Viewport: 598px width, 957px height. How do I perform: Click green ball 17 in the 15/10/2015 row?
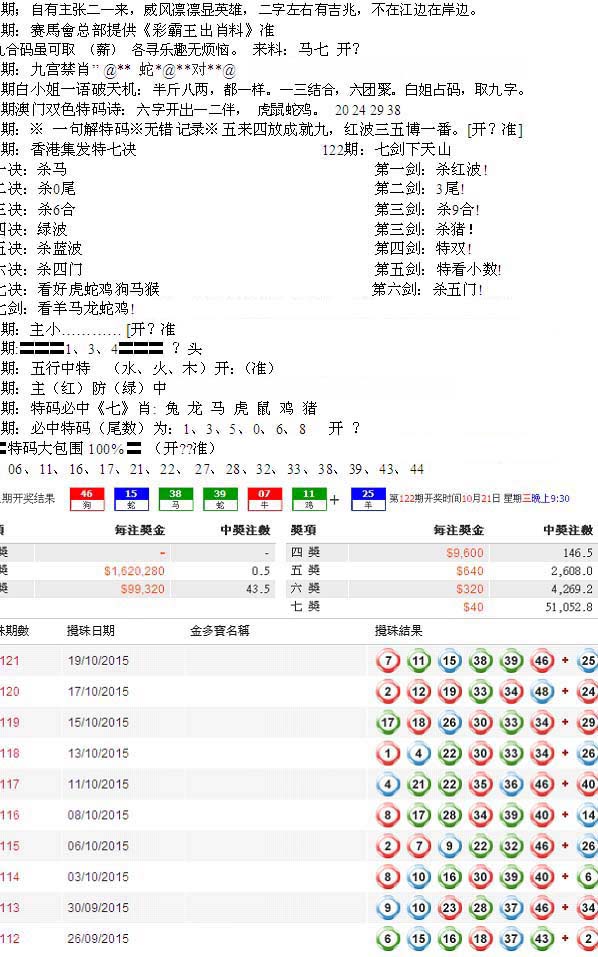[387, 723]
